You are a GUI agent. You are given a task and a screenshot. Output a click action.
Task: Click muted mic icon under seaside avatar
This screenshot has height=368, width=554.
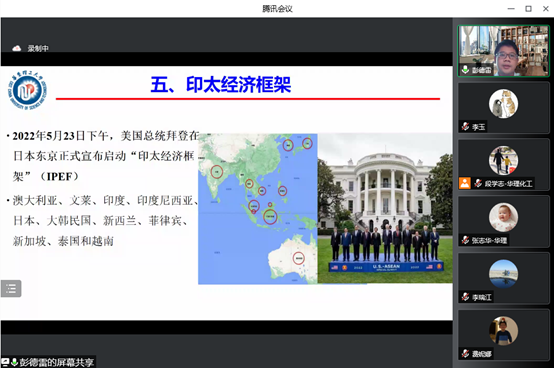(x=465, y=297)
